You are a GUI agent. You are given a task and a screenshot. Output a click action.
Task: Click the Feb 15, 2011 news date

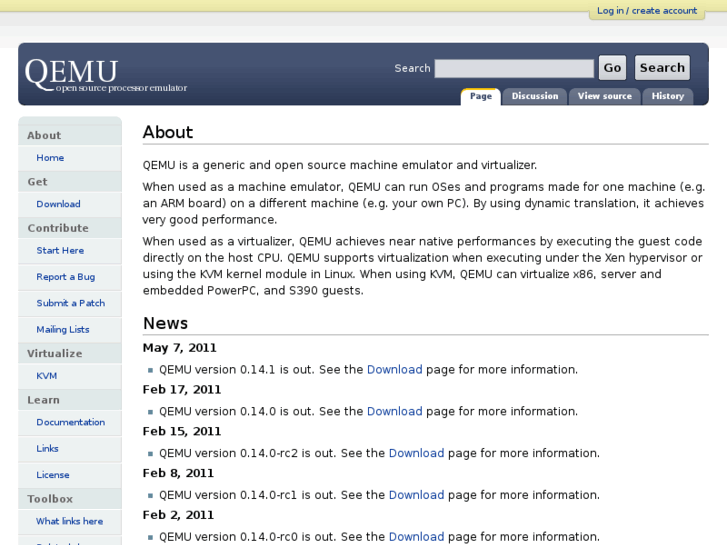182,431
